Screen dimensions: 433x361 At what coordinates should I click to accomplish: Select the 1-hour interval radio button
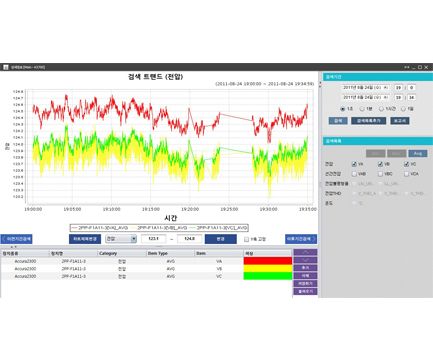point(381,109)
